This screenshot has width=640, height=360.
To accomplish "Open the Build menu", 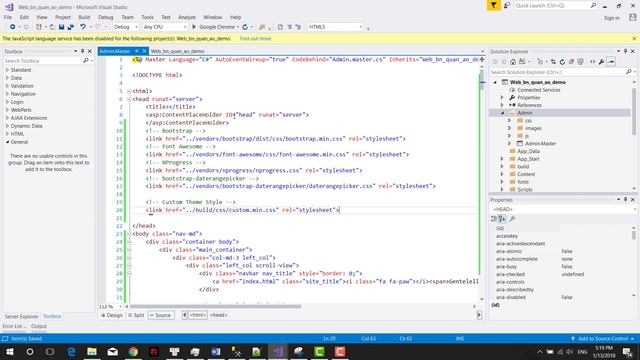I will [x=84, y=17].
